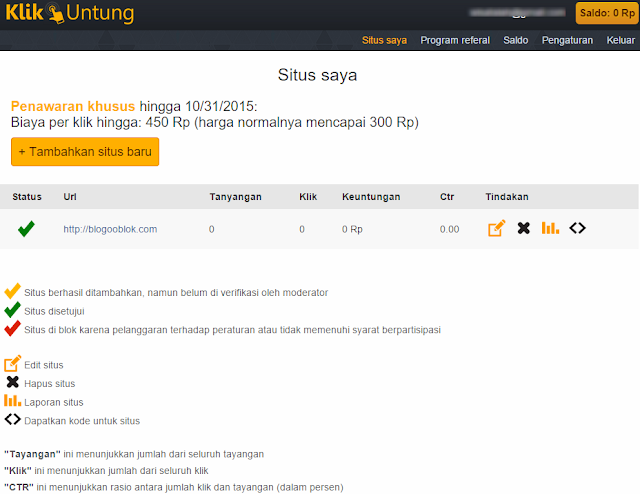Log out via 'Keluar'

point(620,40)
